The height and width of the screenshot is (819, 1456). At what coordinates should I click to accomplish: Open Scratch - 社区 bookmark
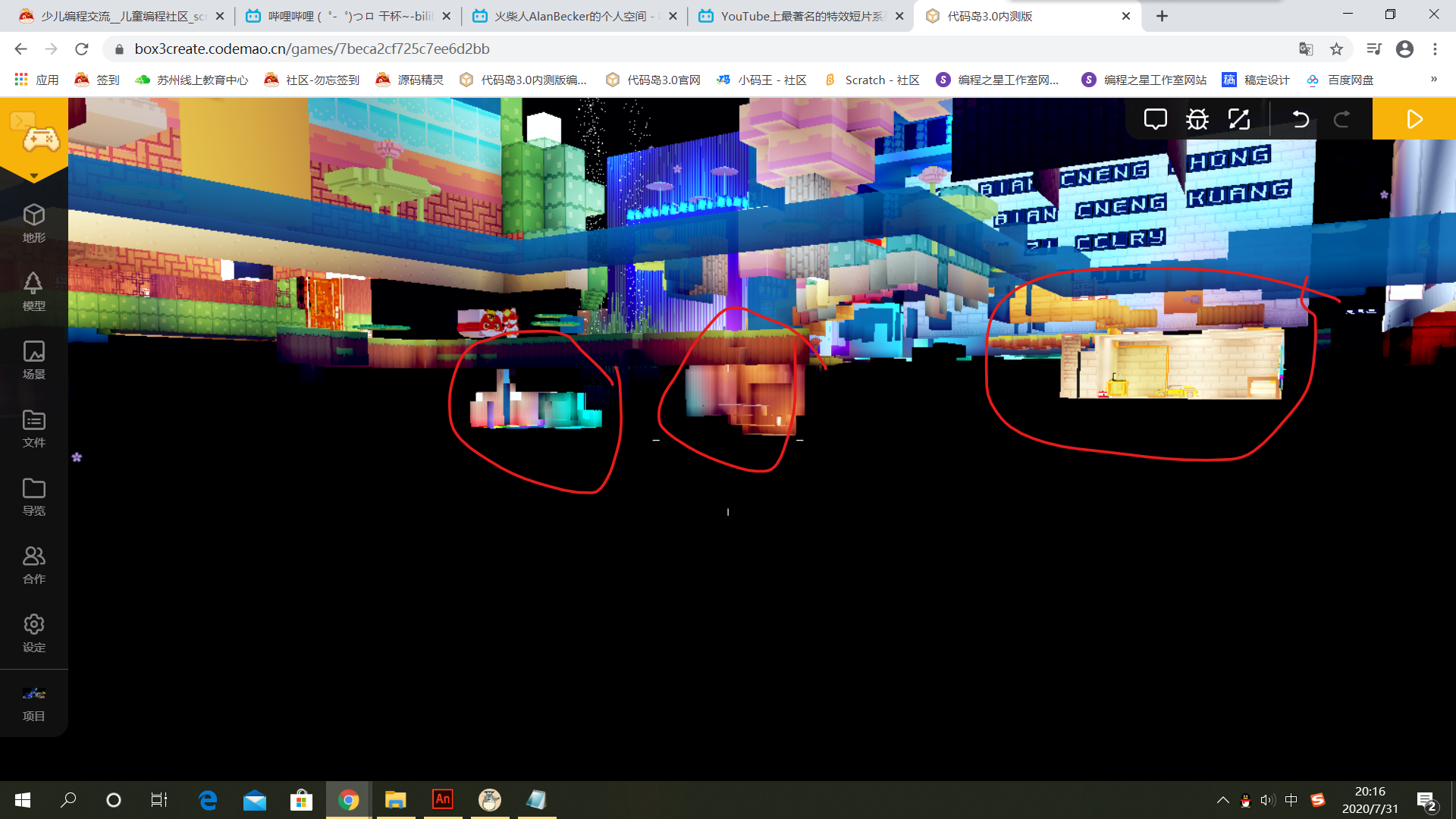[x=872, y=80]
